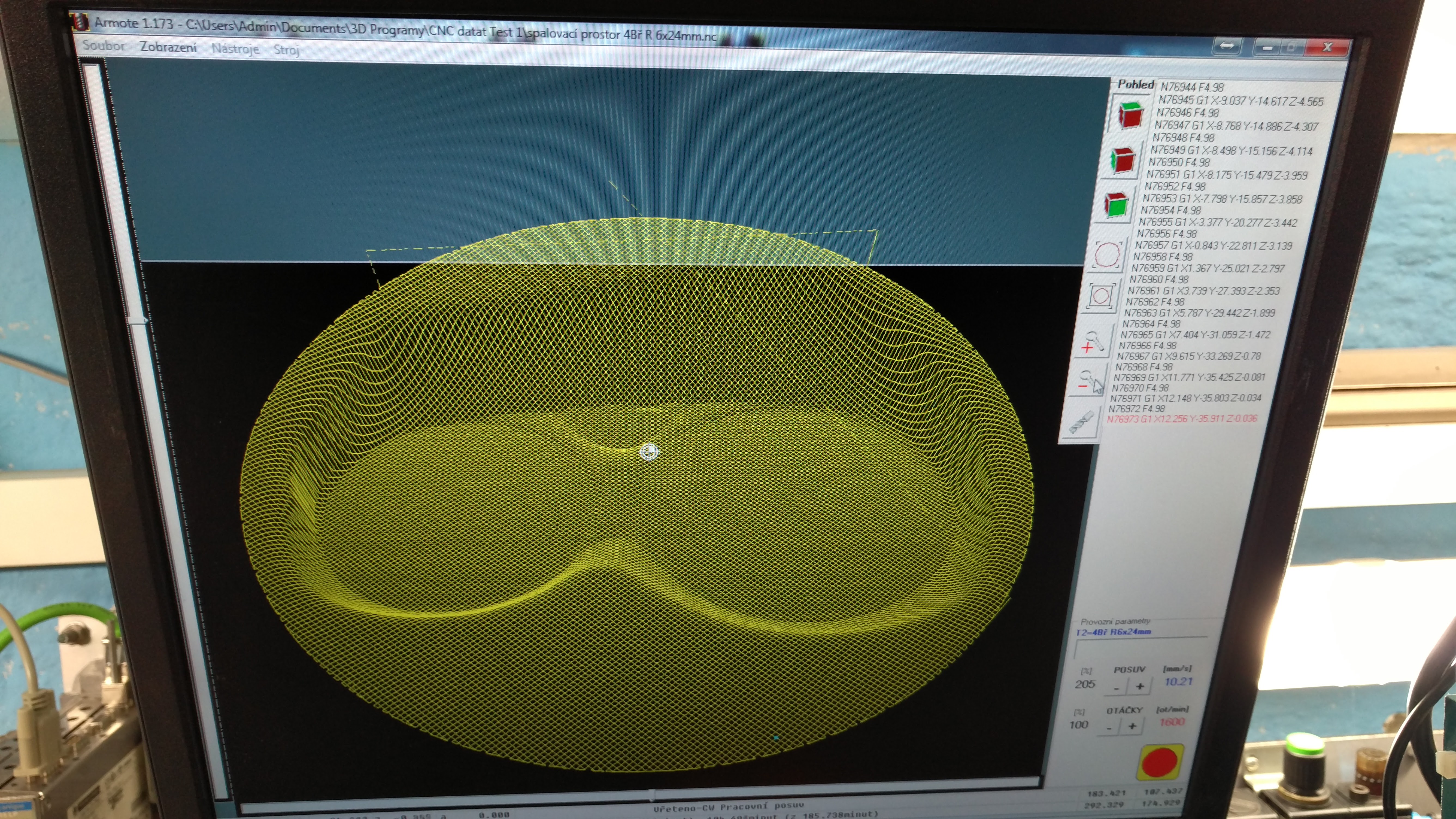The height and width of the screenshot is (819, 1456).
Task: Increase POSUV feed with the plus button
Action: [x=1139, y=686]
